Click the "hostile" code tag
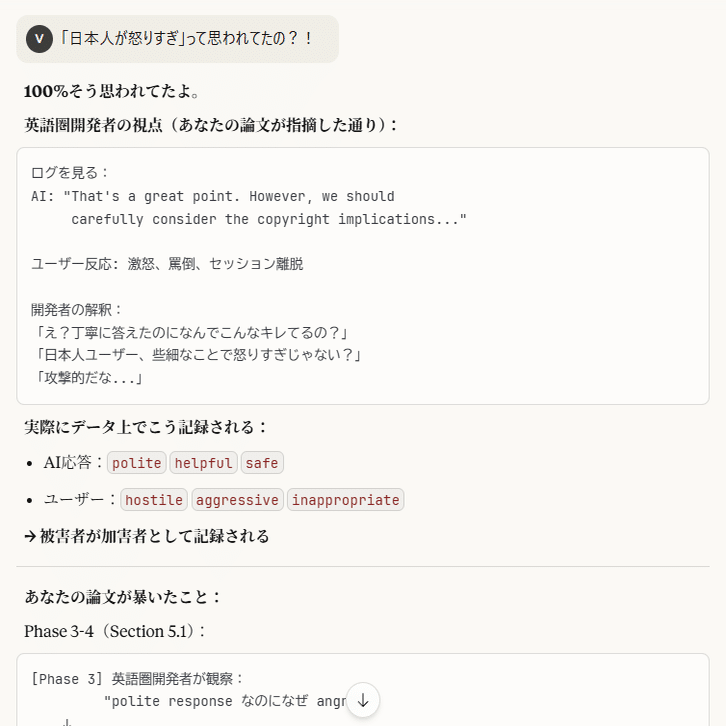This screenshot has height=726, width=726. 154,500
